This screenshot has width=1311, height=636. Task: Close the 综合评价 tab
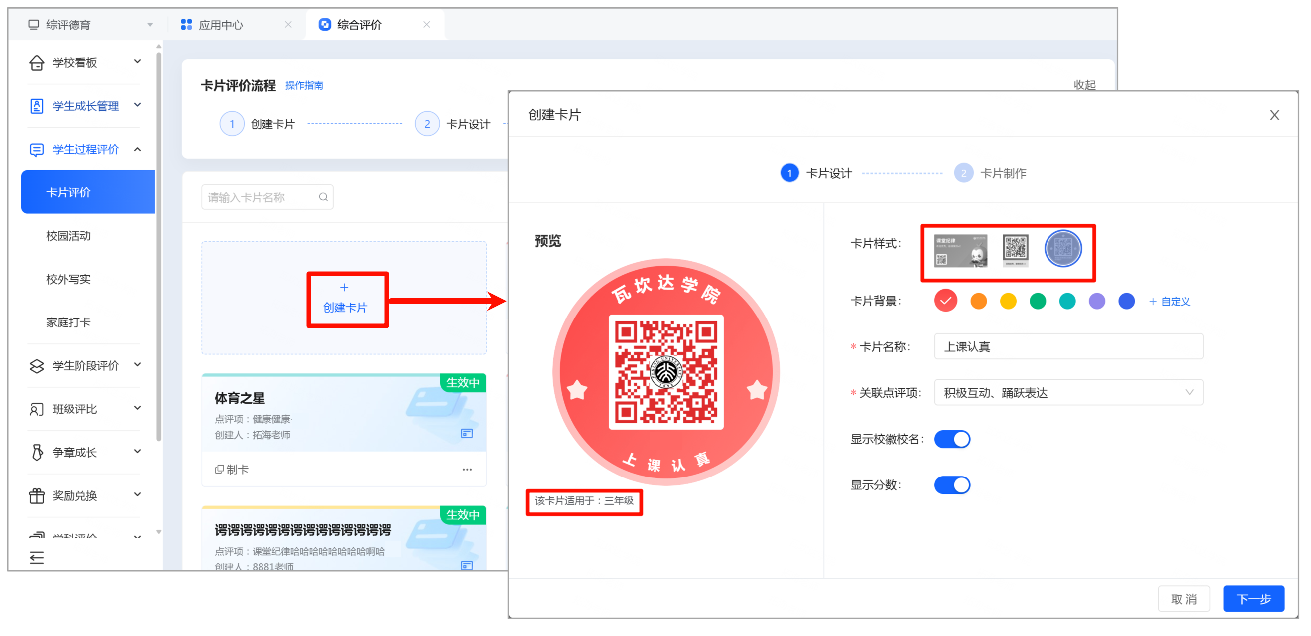point(426,25)
